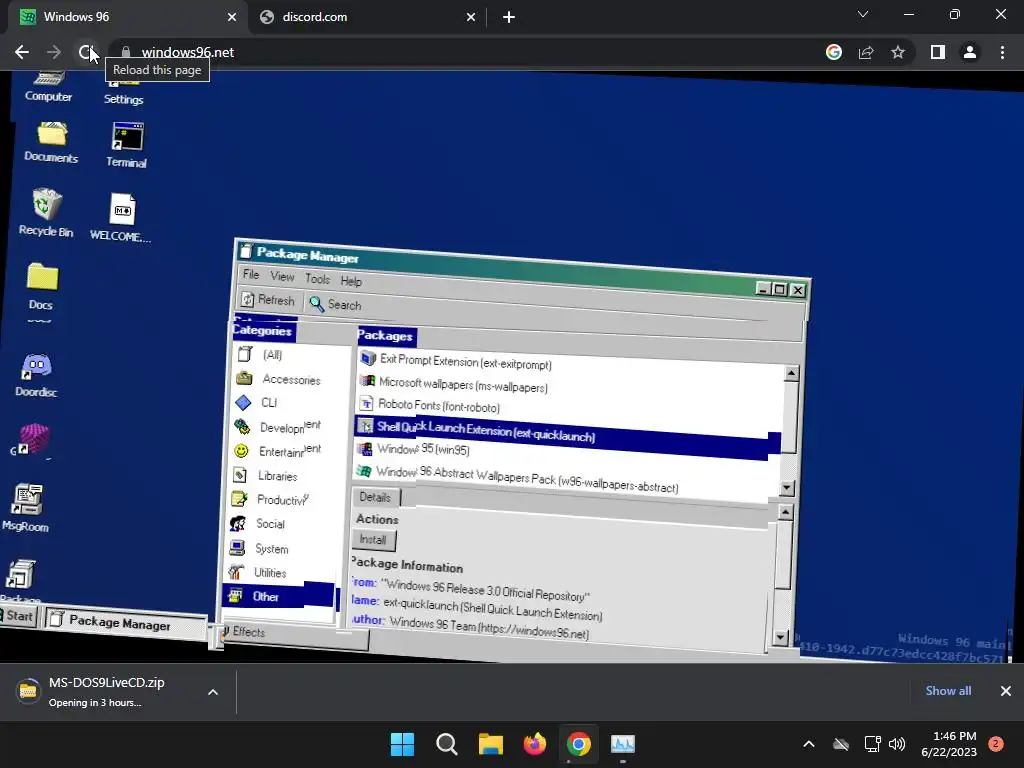Click the Details tab
Image resolution: width=1024 pixels, height=768 pixels.
375,497
